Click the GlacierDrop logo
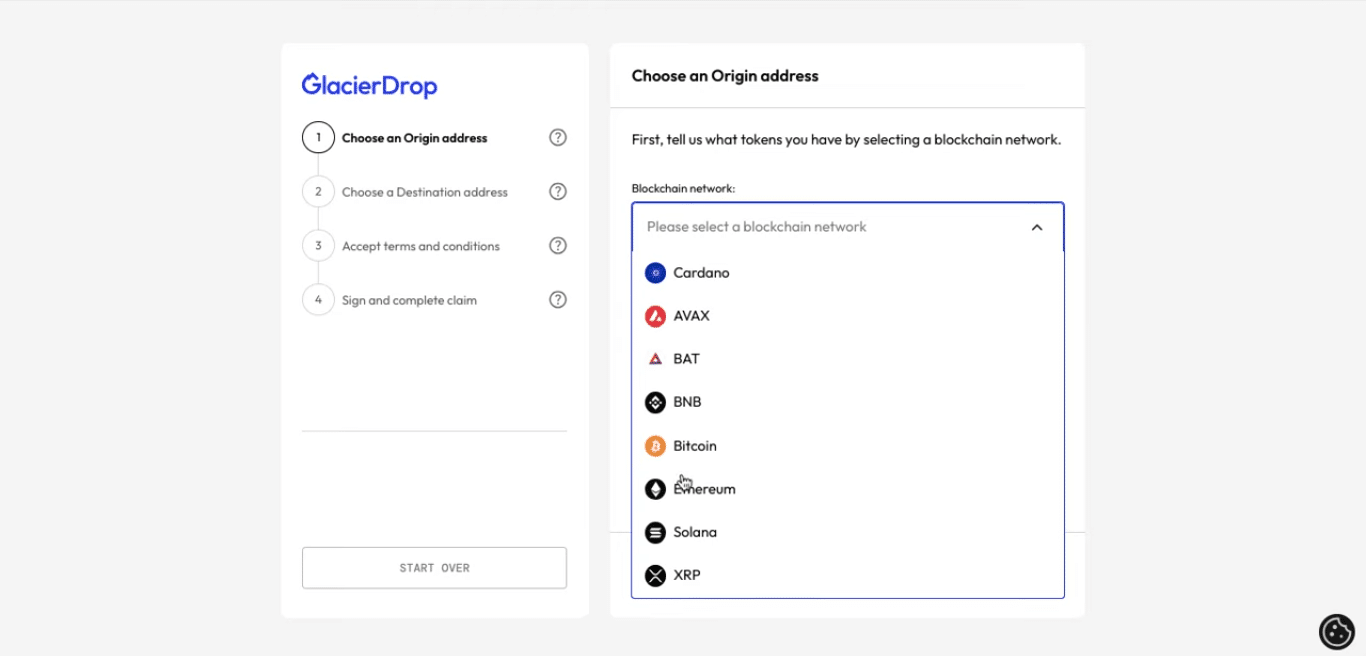Screen dimensions: 1366x656 click(370, 86)
